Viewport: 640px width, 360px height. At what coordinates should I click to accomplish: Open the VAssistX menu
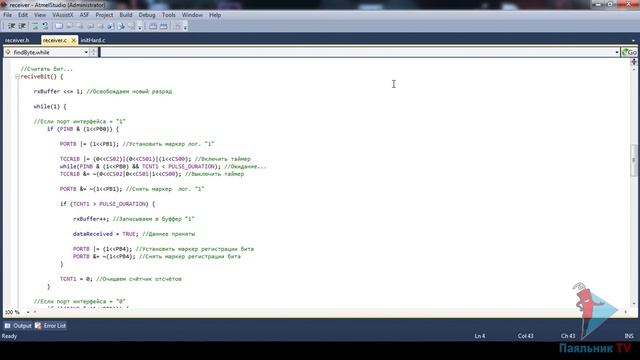[x=62, y=15]
